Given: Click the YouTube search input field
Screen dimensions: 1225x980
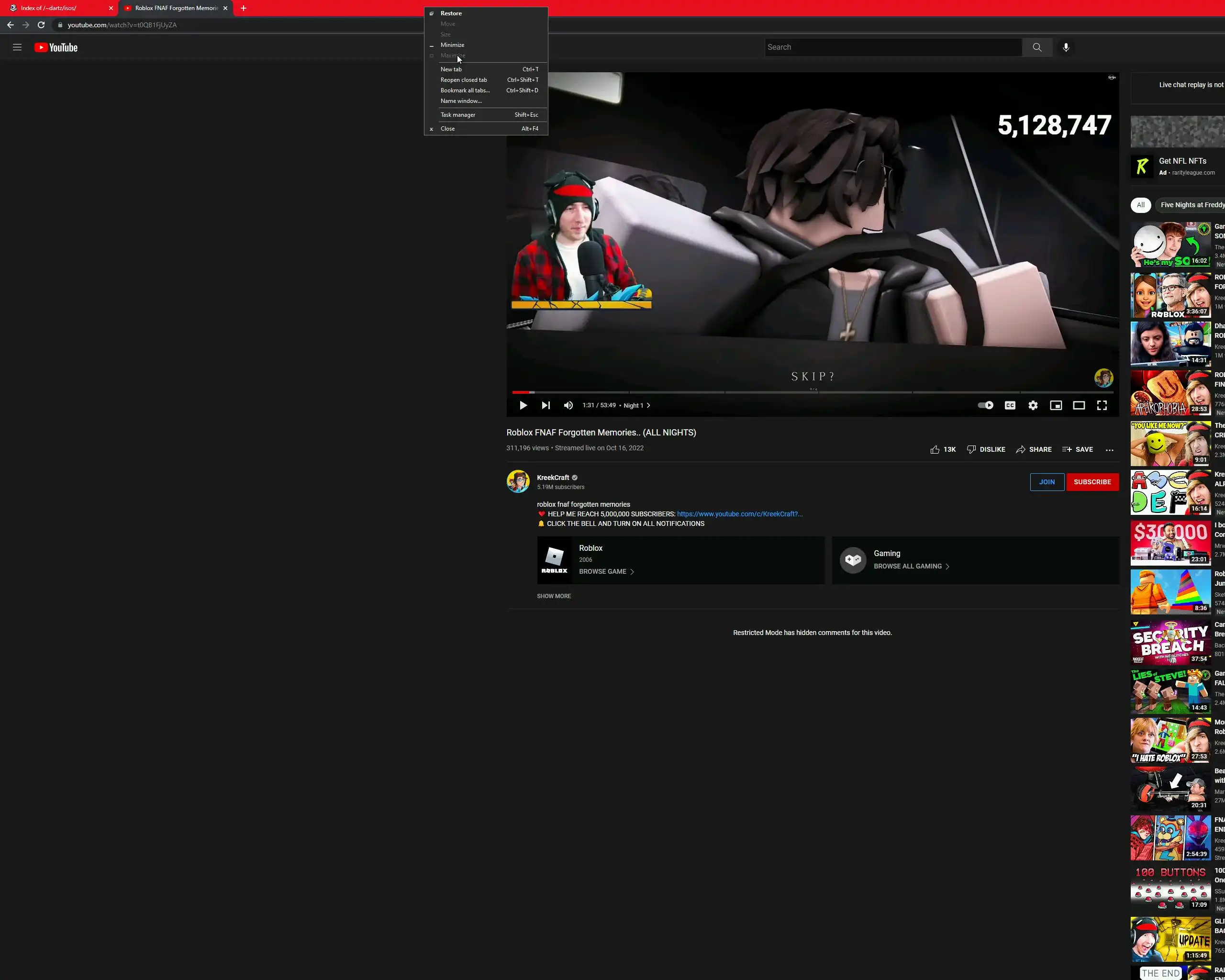Looking at the screenshot, I should [892, 47].
